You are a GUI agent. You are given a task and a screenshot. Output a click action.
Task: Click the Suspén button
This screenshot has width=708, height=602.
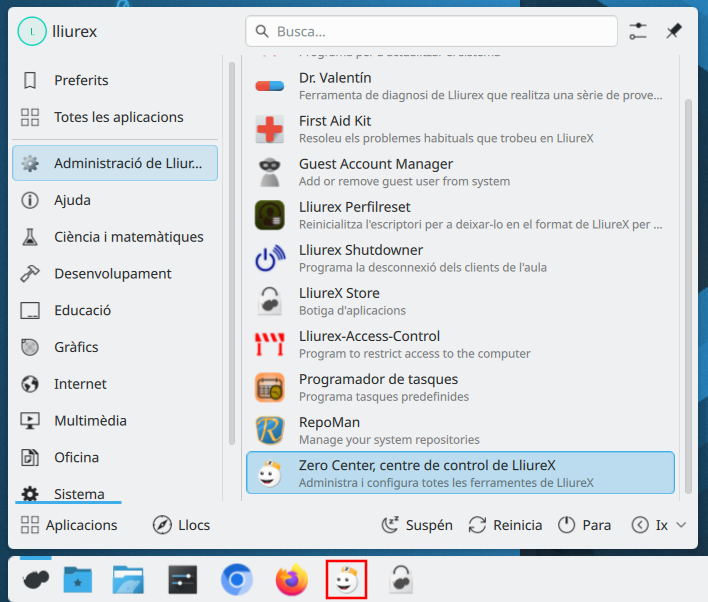point(417,525)
